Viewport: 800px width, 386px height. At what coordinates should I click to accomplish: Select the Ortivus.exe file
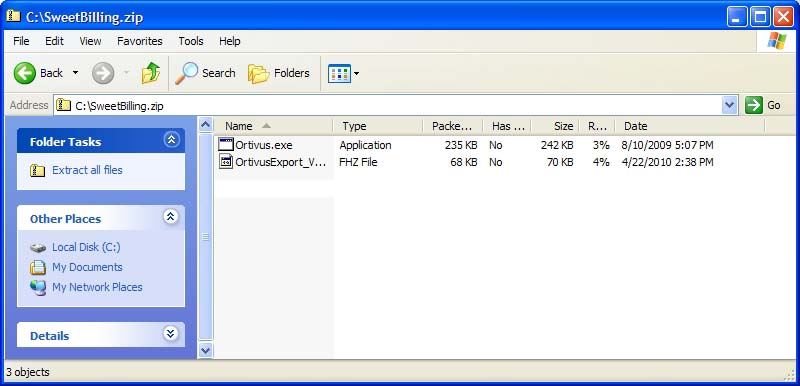tap(264, 145)
